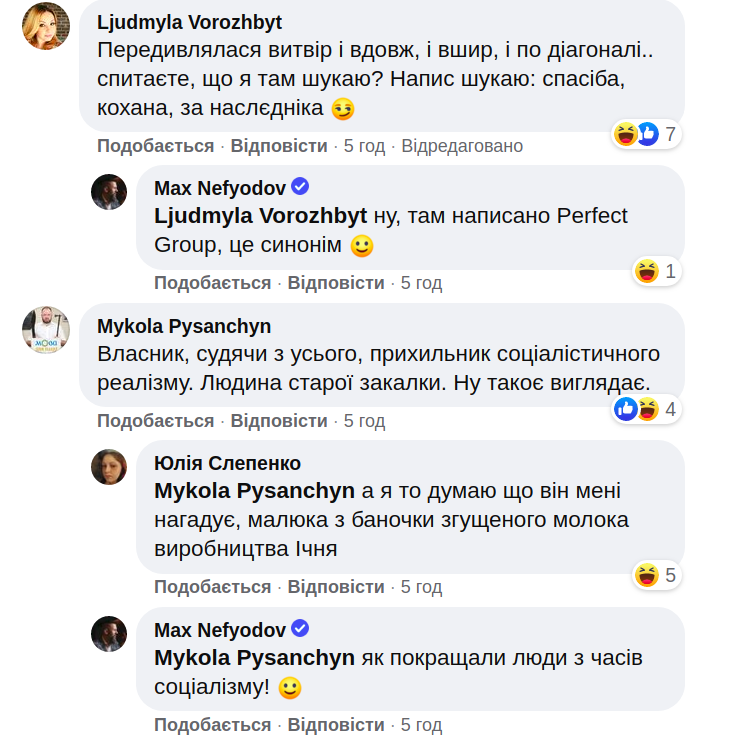Like the last Max Nefyodov reply

pyautogui.click(x=212, y=725)
